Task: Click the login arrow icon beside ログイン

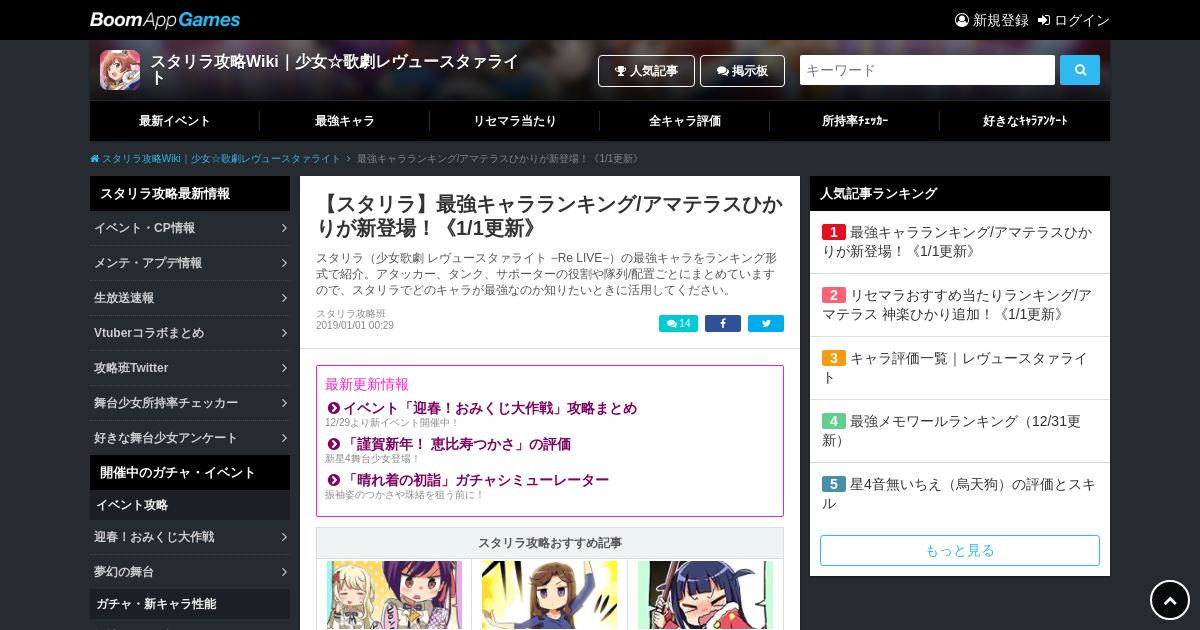Action: point(1044,20)
